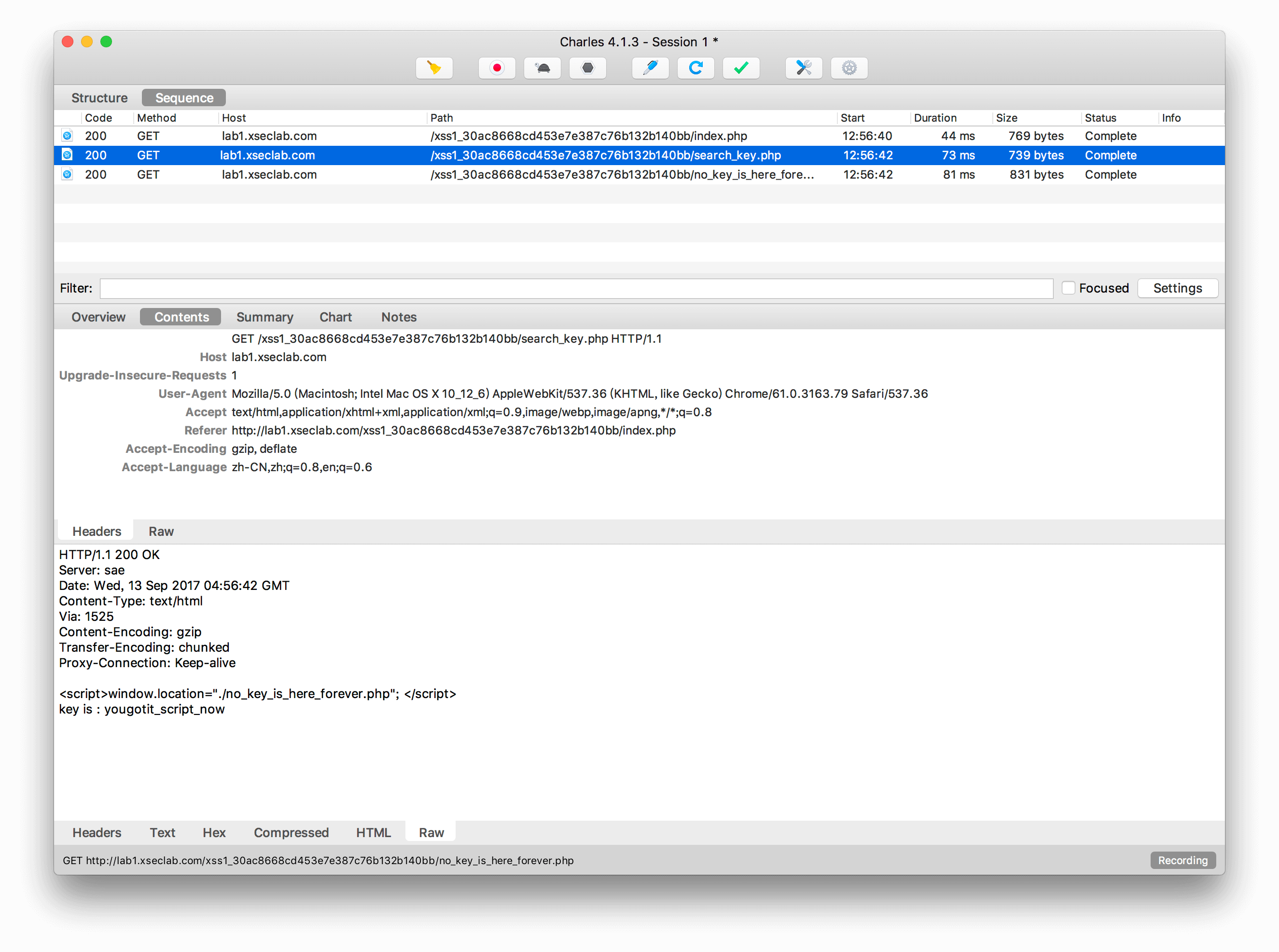Click the Accept-Language header value
Viewport: 1279px width, 952px height.
pos(302,467)
